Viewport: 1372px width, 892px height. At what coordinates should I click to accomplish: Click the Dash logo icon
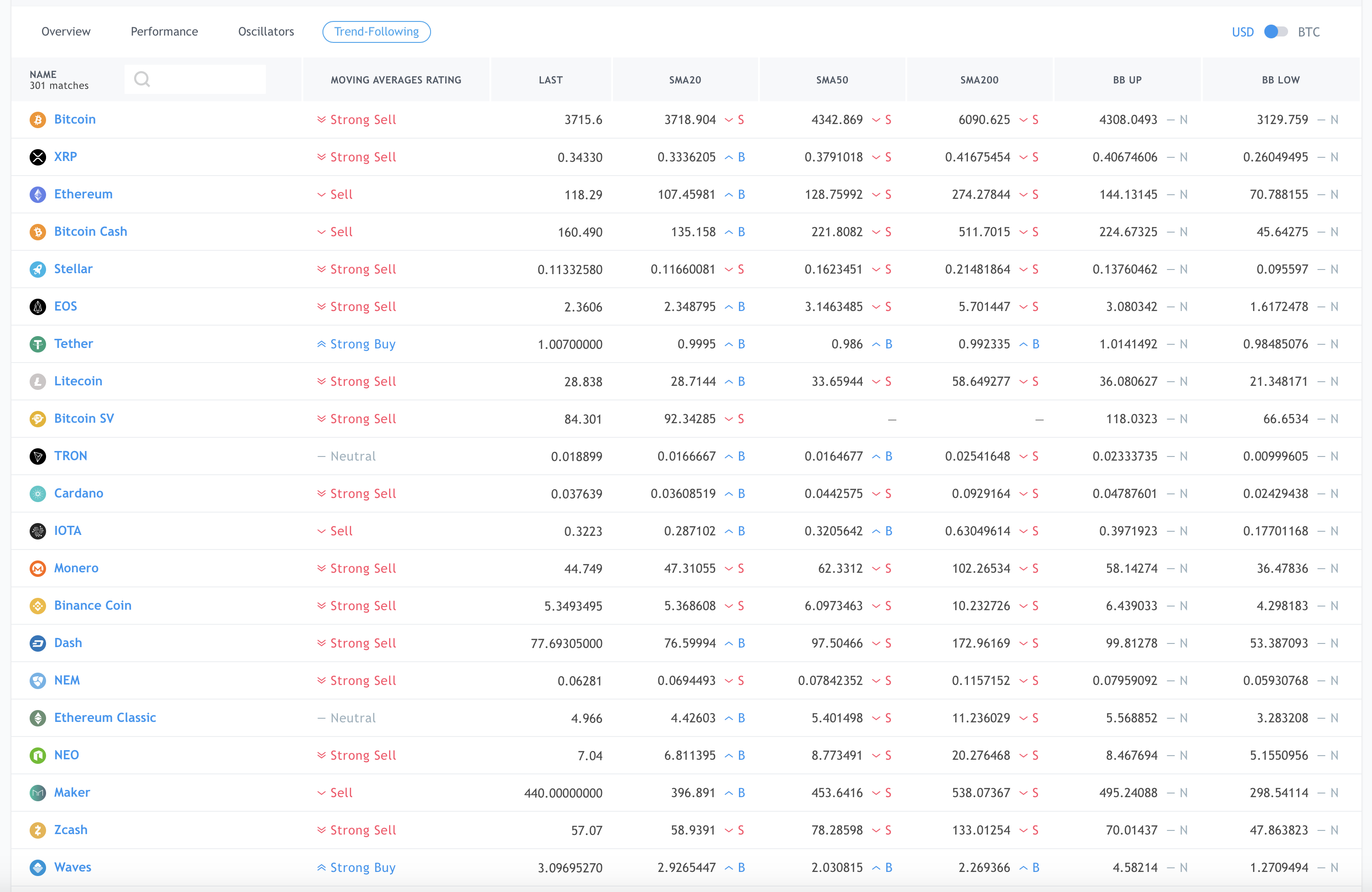[37, 643]
